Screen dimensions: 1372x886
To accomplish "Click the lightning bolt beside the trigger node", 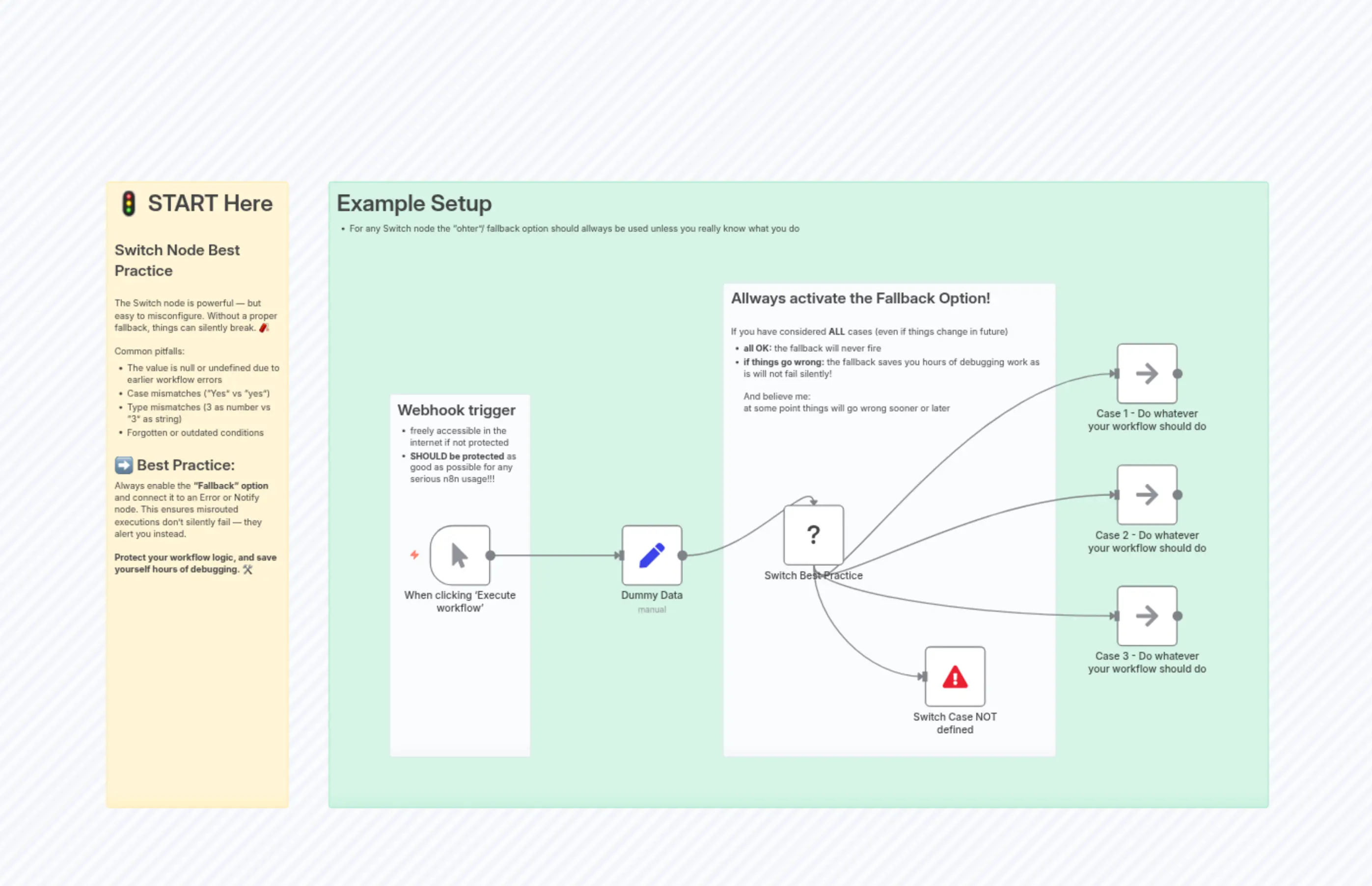I will 414,554.
